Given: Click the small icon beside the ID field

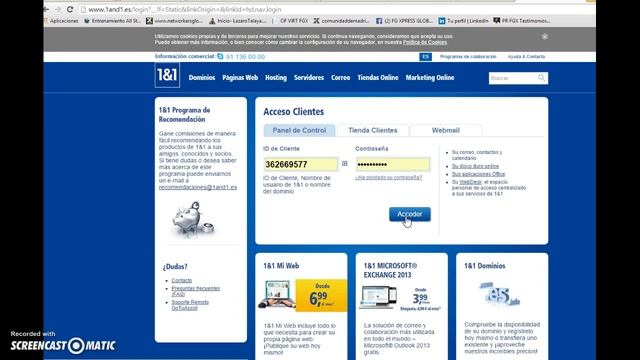Looking at the screenshot, I should click(x=344, y=164).
